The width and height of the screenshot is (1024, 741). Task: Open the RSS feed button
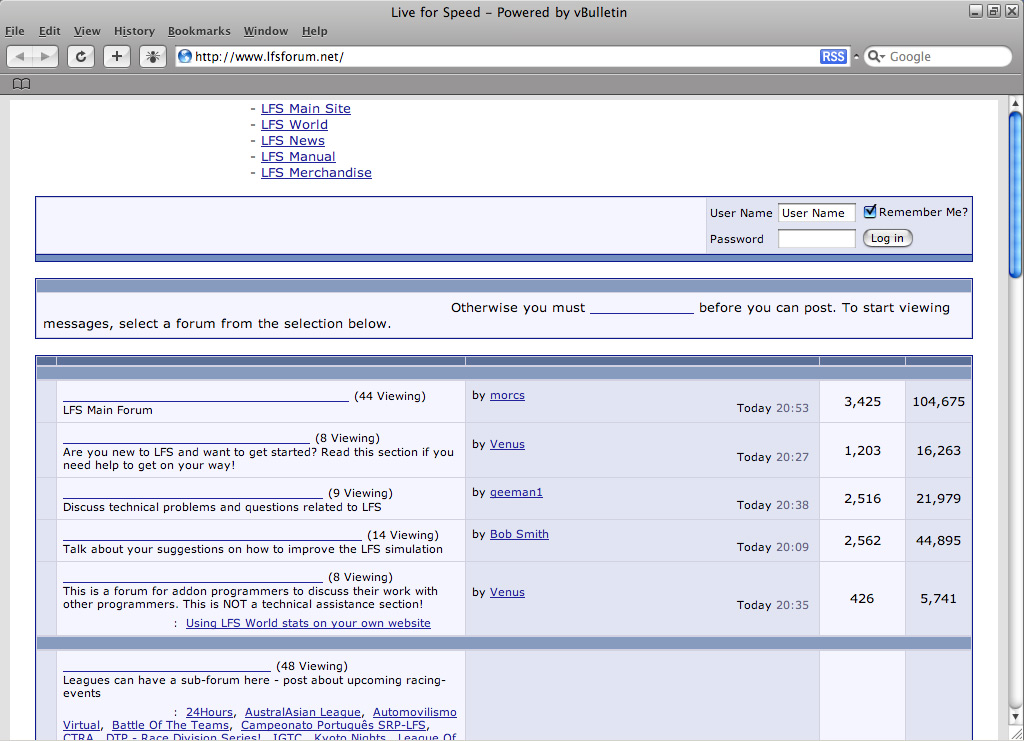click(x=833, y=57)
